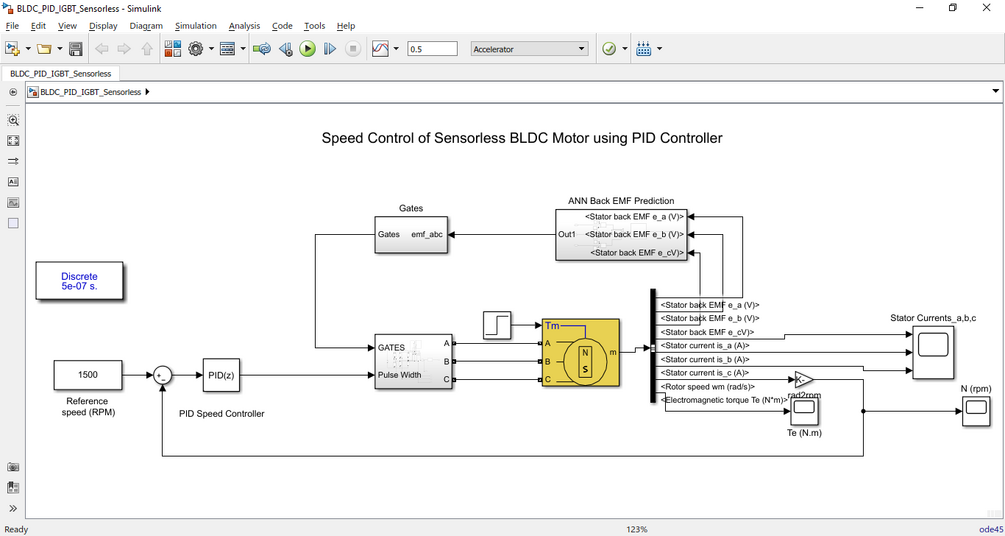Open the Library Browser icon
Screen dimensions: 1005x536
173,49
